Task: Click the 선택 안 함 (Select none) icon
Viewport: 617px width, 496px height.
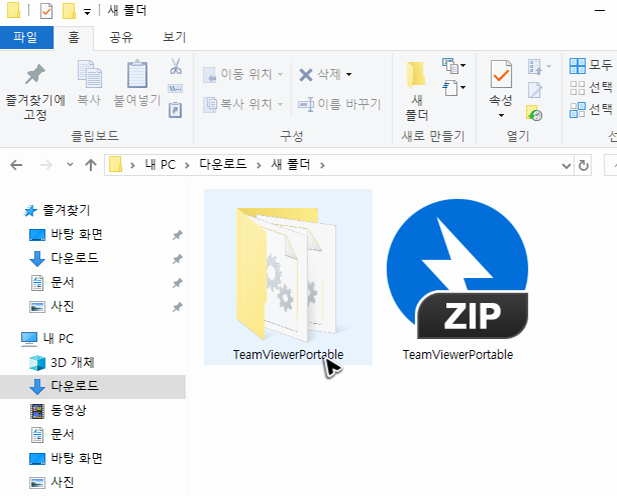Action: click(x=577, y=88)
